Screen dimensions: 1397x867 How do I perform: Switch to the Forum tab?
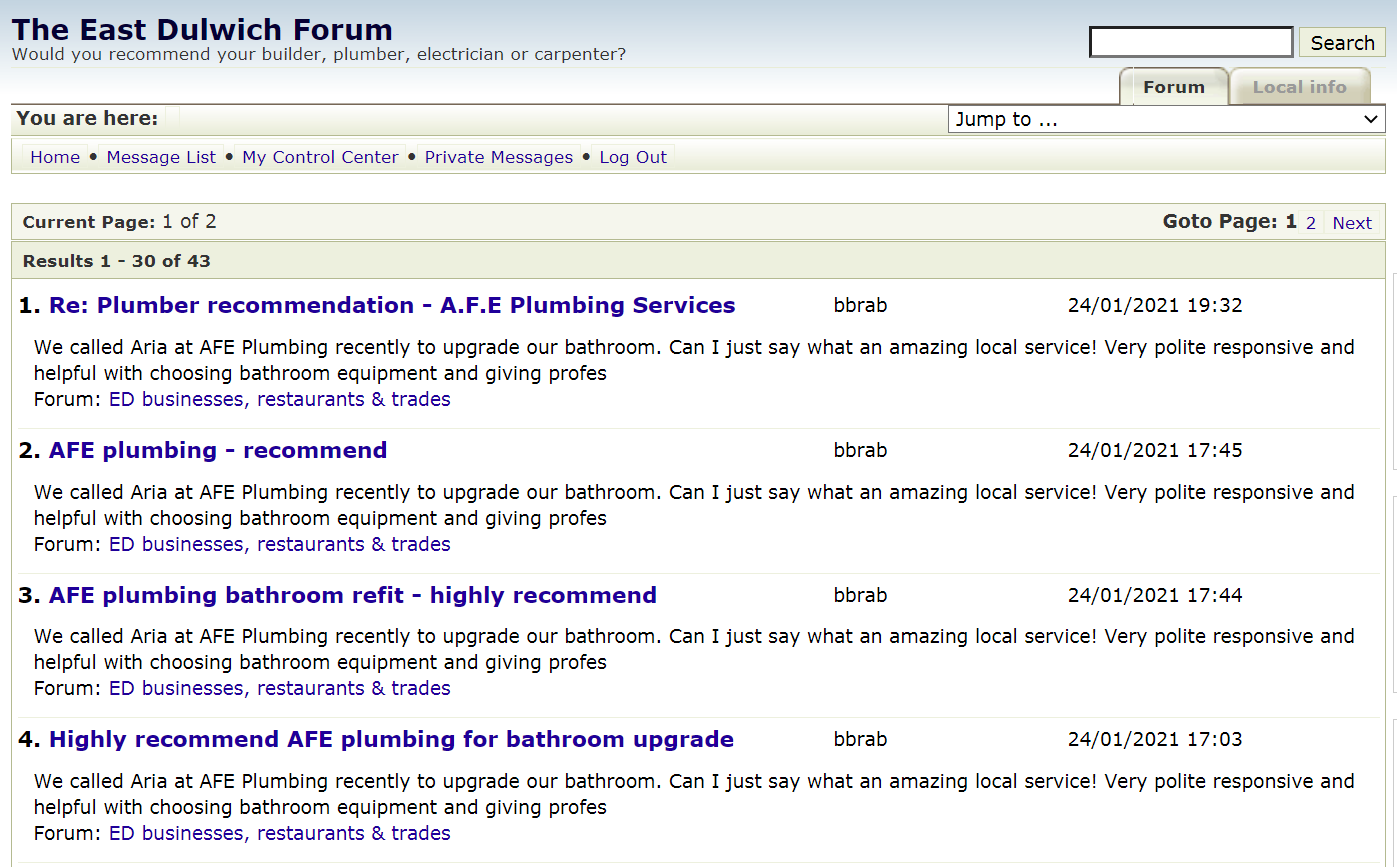pos(1173,87)
